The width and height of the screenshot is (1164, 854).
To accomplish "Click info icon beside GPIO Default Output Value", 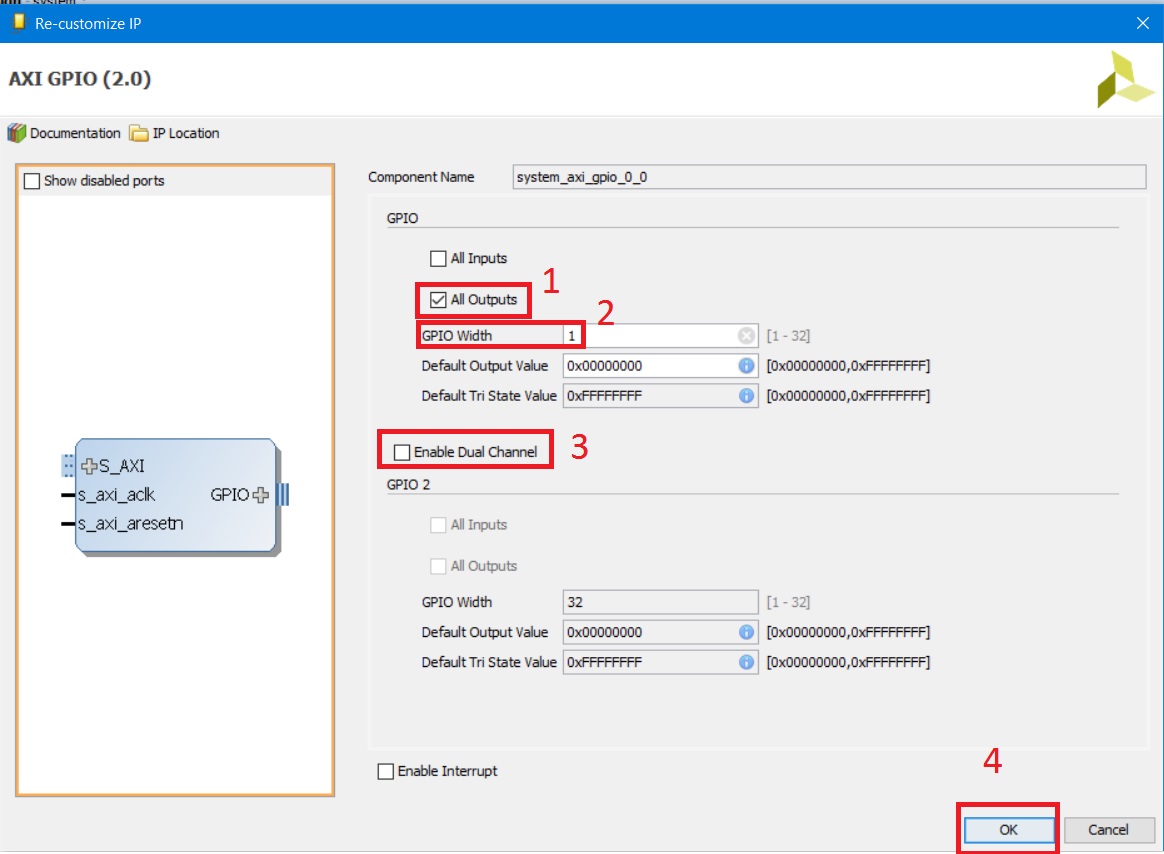I will pos(746,366).
